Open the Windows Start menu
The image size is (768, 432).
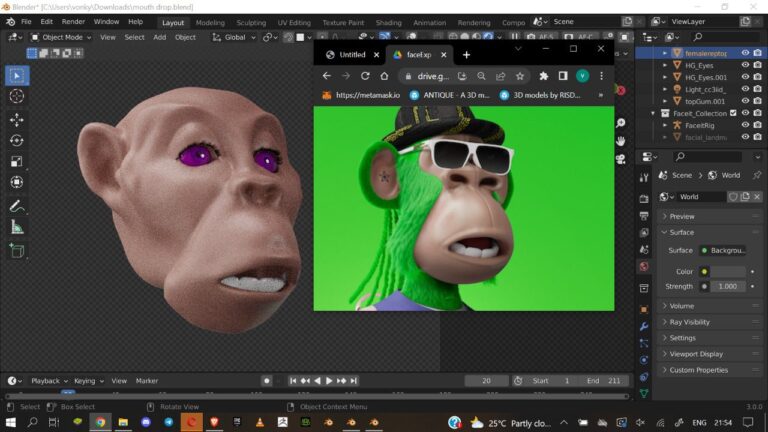pos(10,422)
